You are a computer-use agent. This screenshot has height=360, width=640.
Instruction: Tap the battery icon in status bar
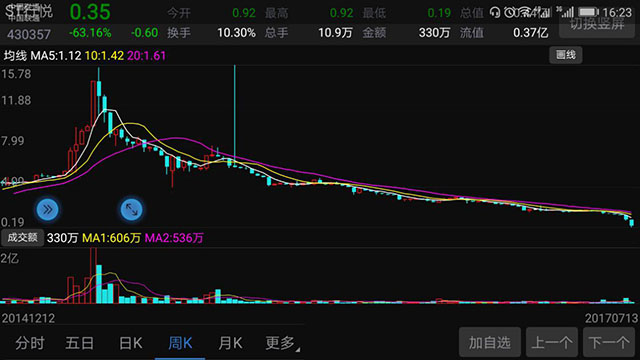(589, 13)
